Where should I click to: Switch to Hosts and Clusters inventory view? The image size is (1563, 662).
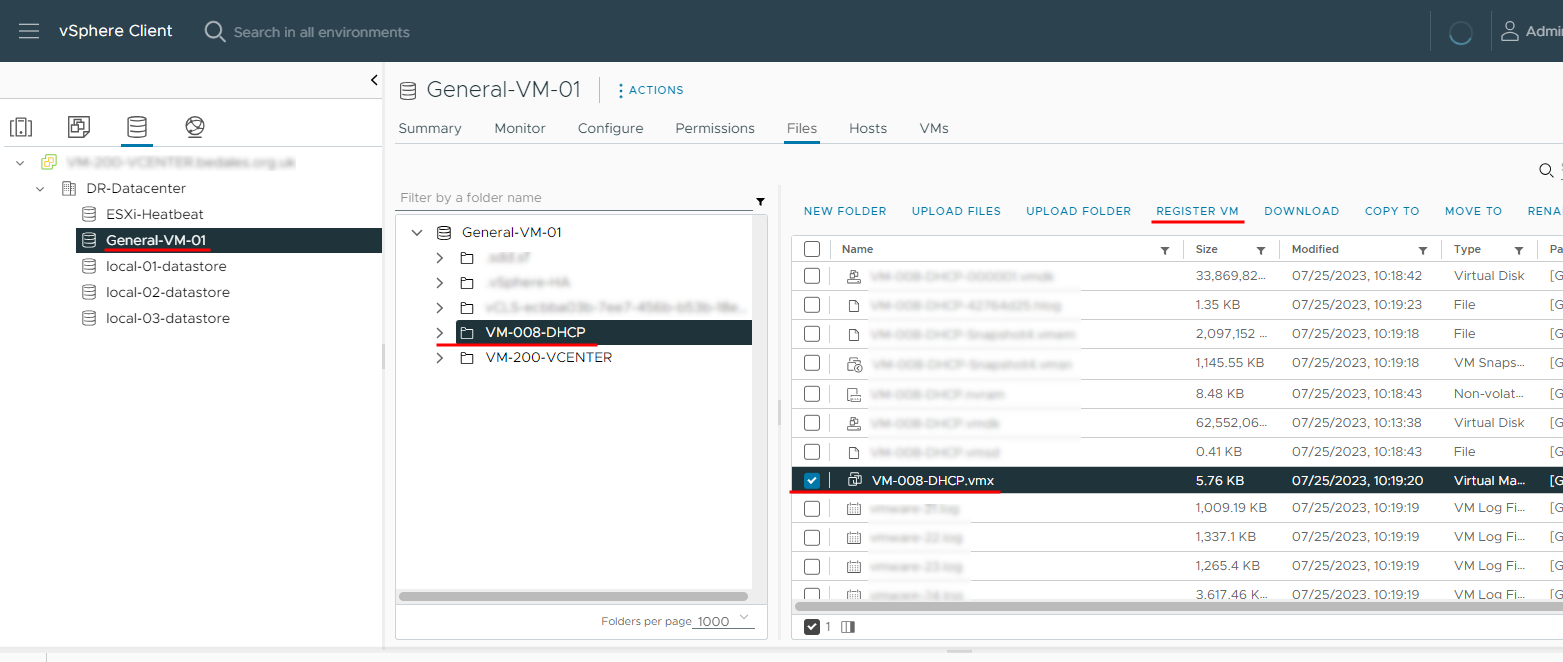(21, 127)
